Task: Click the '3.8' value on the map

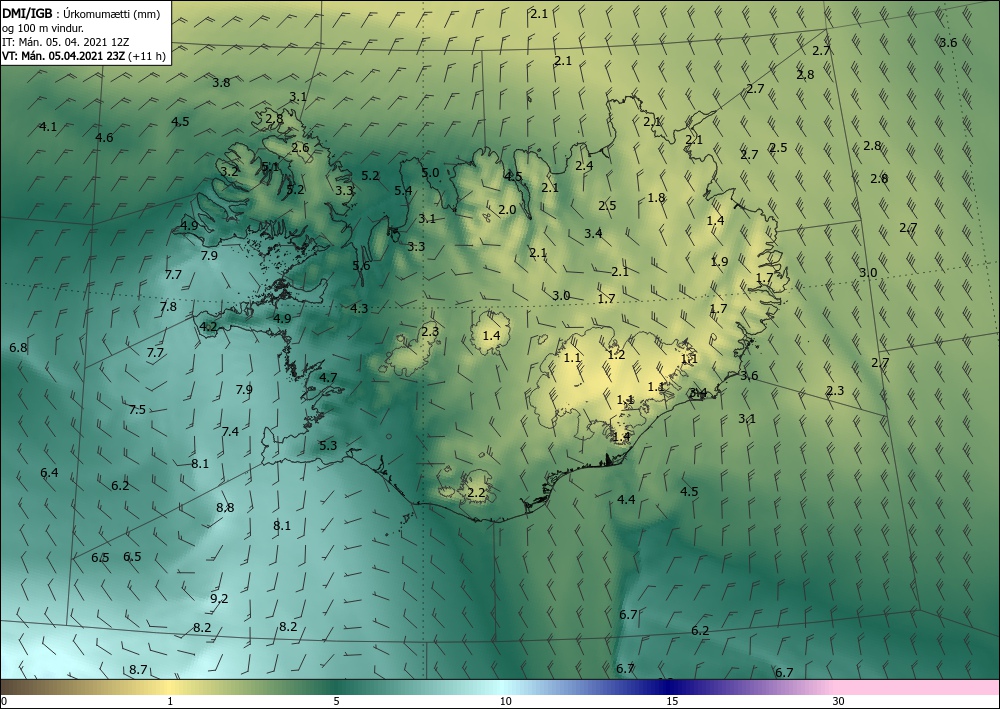Action: click(221, 82)
